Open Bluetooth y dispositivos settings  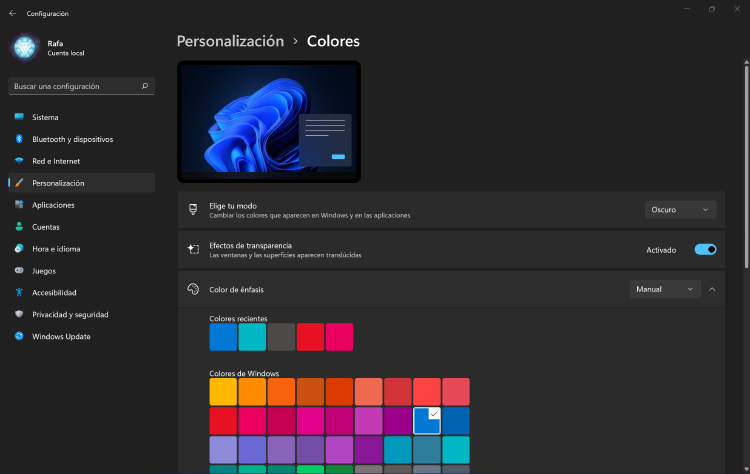(82, 139)
